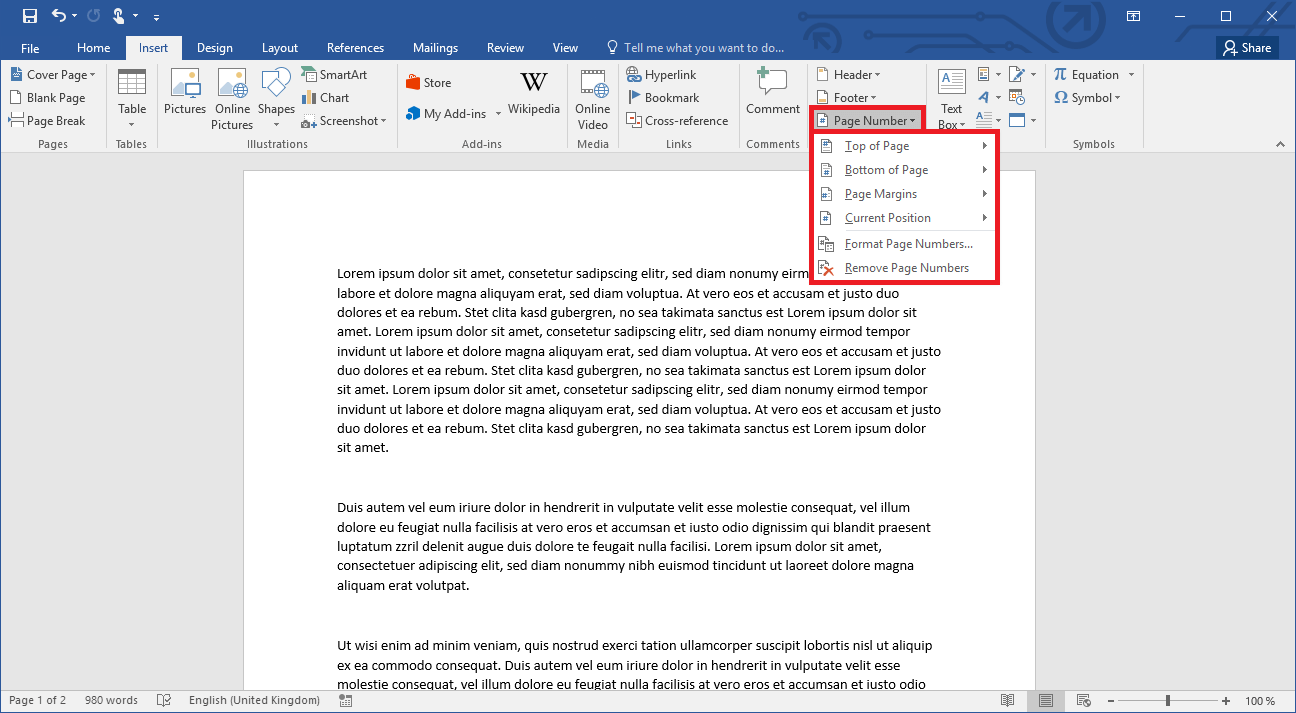This screenshot has height=713, width=1296.
Task: Insert the Date and Time
Action: pos(1018,97)
